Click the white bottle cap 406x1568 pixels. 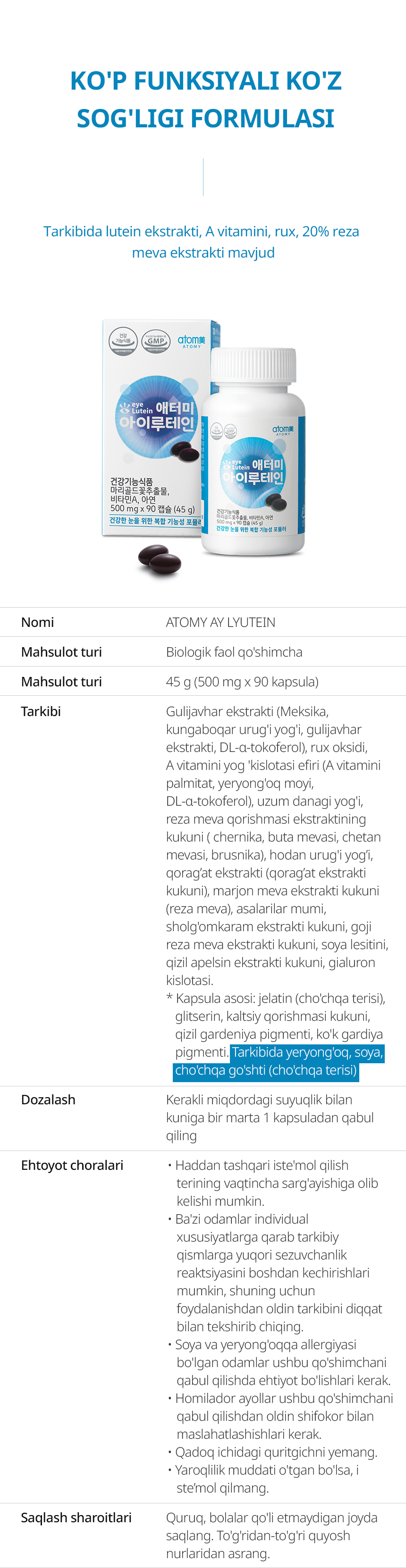253,365
